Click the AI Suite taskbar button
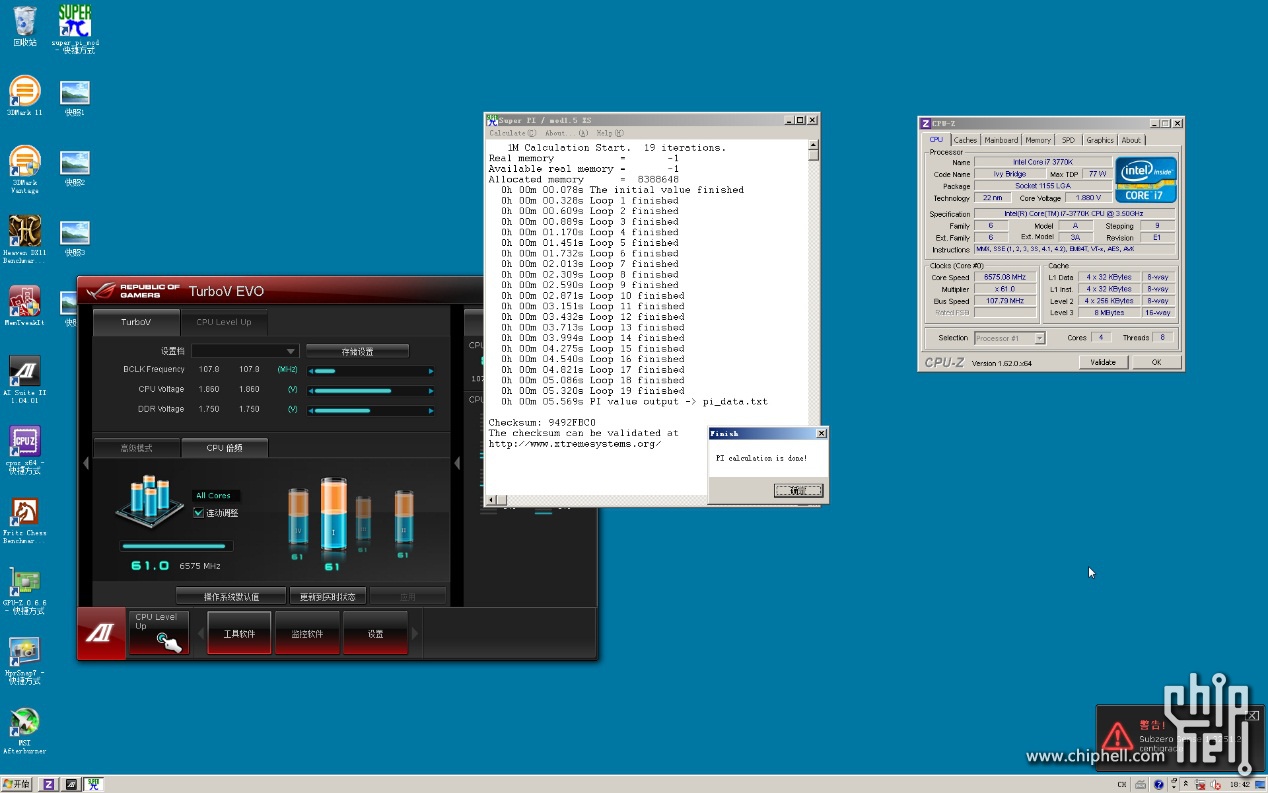Viewport: 1268px width, 793px height. pos(70,784)
